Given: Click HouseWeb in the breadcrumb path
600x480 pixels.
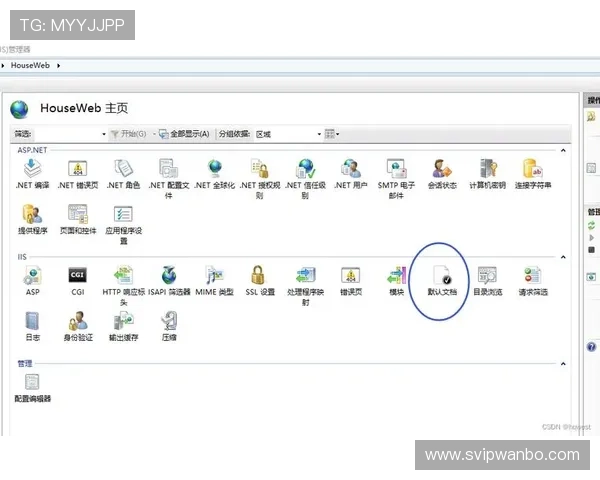Looking at the screenshot, I should pyautogui.click(x=30, y=65).
